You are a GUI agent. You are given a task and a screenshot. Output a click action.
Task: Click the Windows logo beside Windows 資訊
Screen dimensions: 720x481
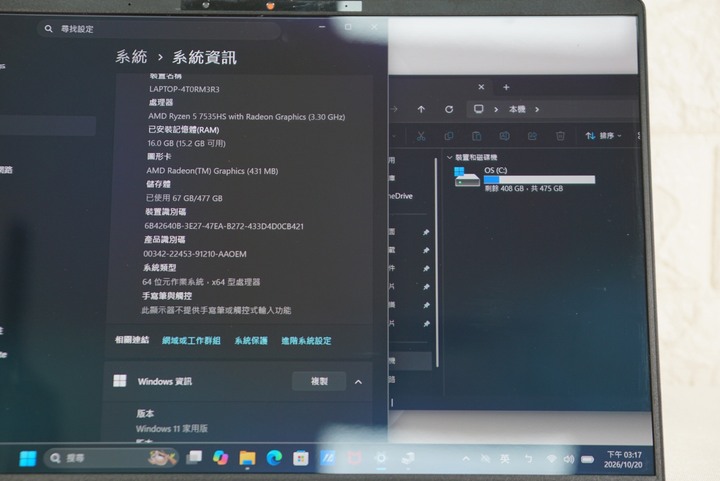coord(120,380)
